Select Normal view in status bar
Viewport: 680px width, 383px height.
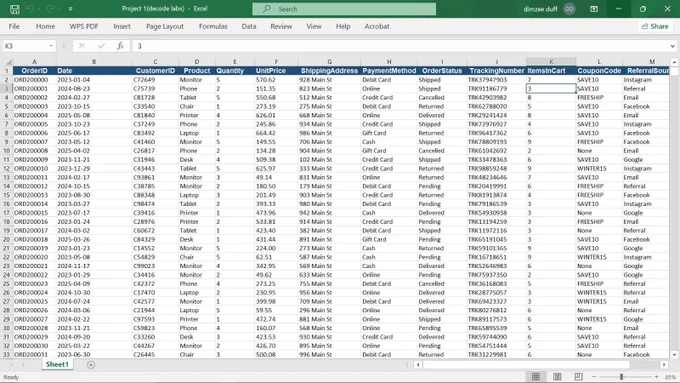(536, 376)
